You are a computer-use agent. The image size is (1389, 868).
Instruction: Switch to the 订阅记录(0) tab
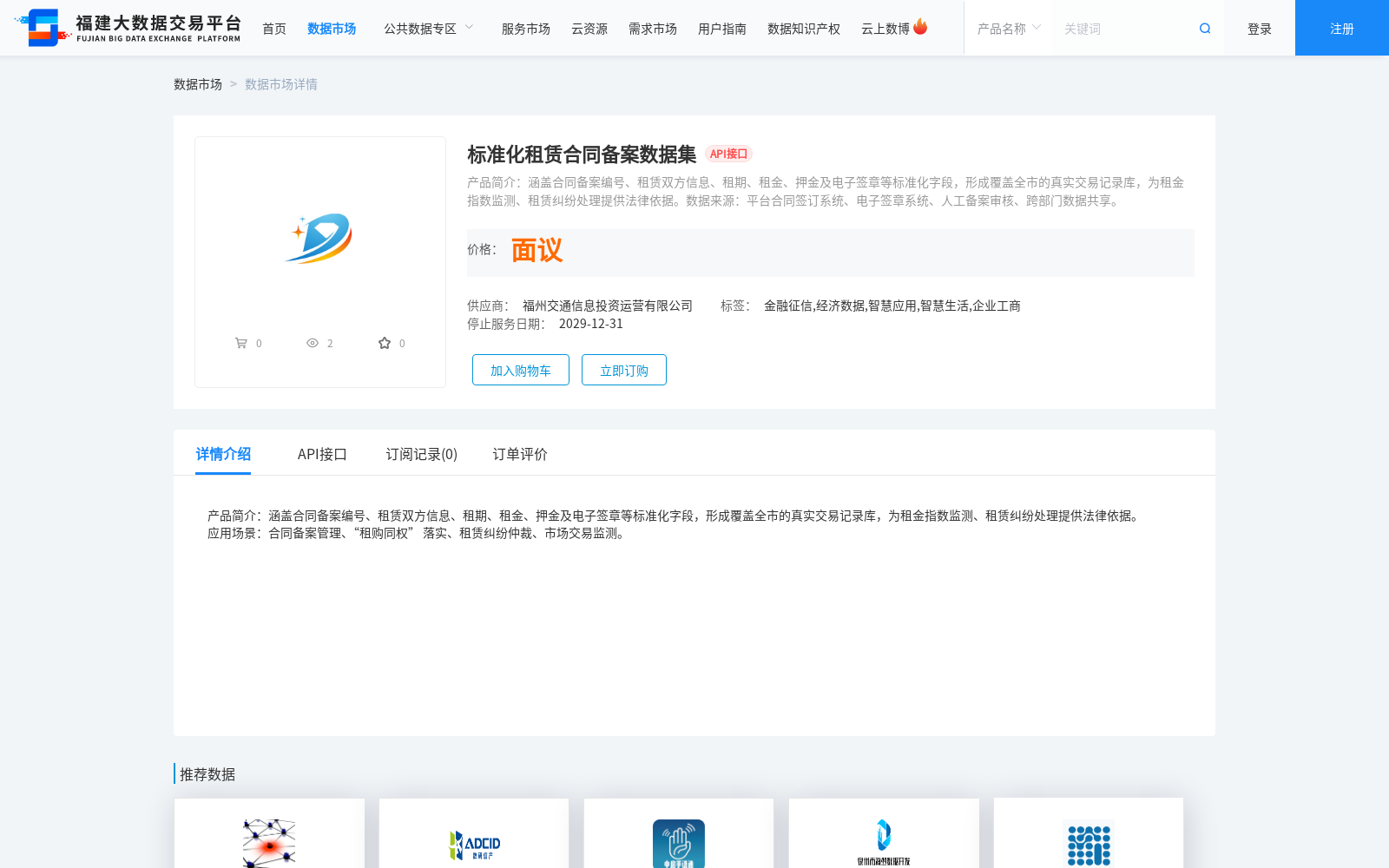422,454
